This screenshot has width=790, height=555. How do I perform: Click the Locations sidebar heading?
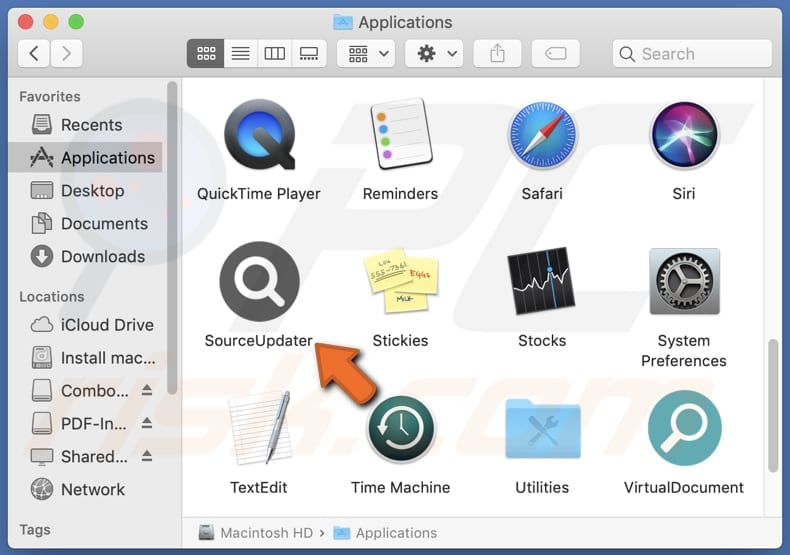pyautogui.click(x=52, y=297)
